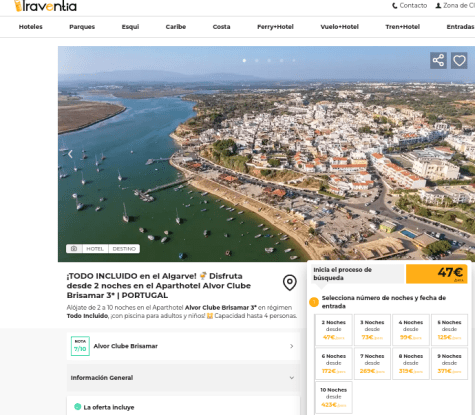
Task: Open the Vuelo+Hotel menu
Action: (x=339, y=27)
